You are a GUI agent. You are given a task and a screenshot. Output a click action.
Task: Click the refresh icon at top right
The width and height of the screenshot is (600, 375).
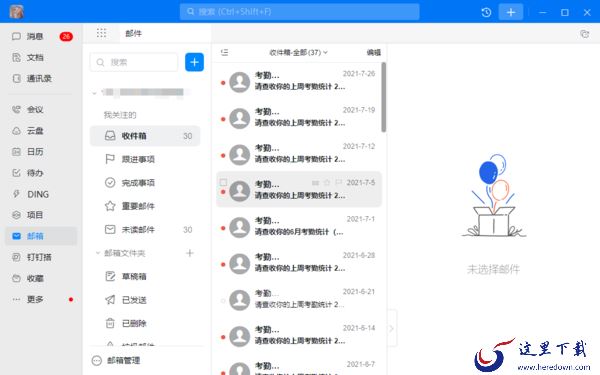584,34
